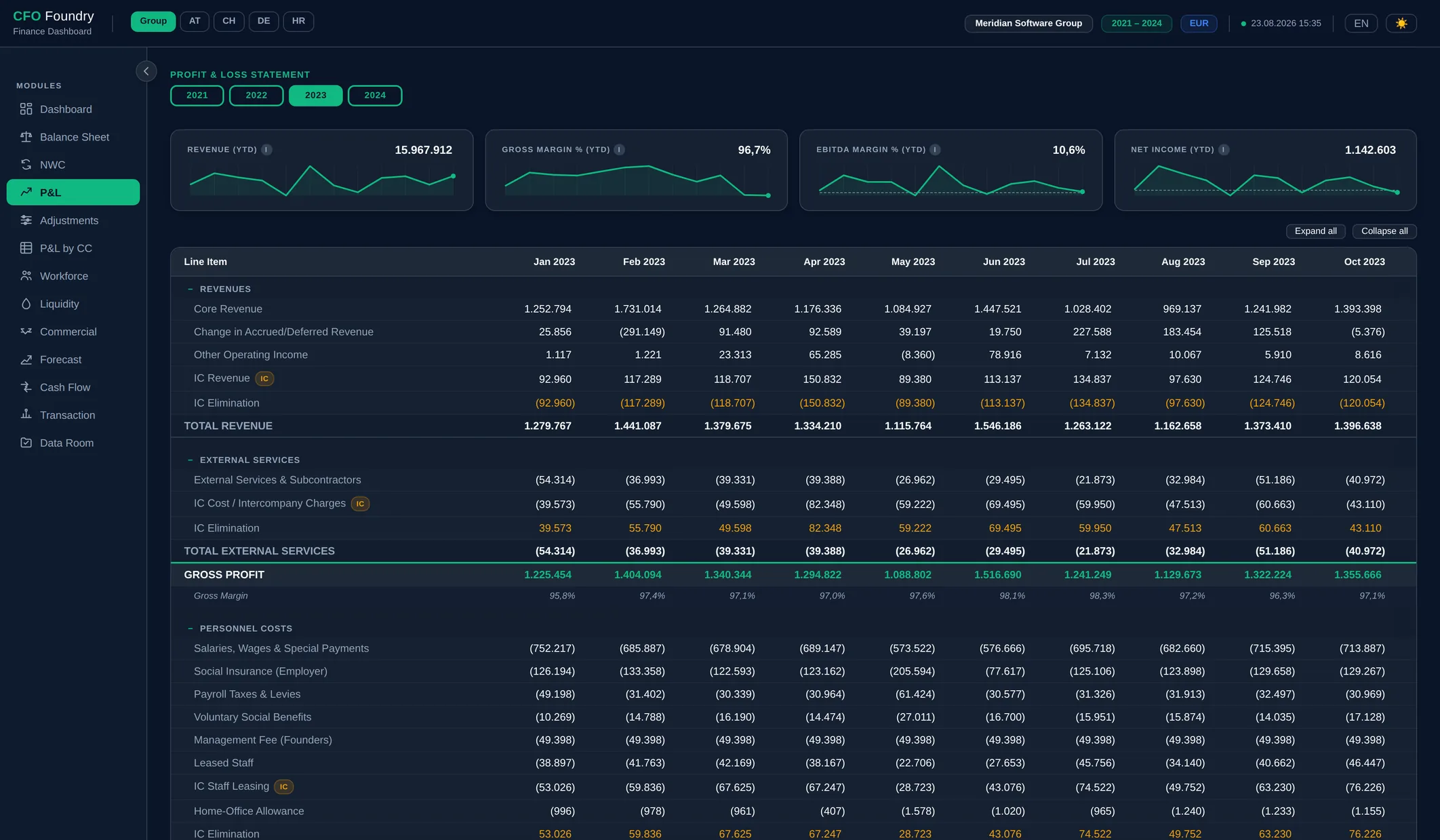Switch to the 2022 year tab
The width and height of the screenshot is (1440, 840).
coord(256,96)
